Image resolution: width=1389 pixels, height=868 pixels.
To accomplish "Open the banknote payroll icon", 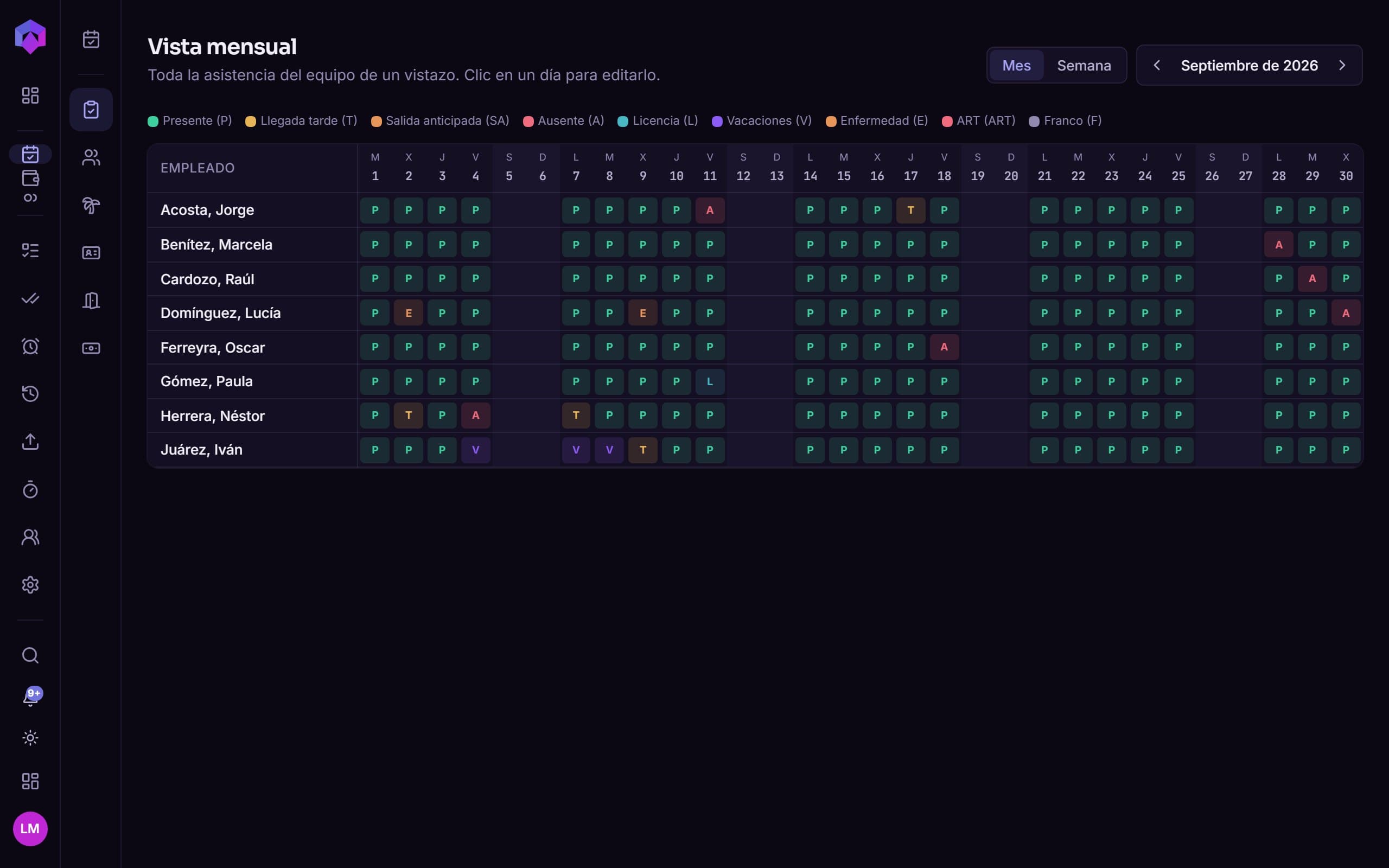I will tap(91, 348).
